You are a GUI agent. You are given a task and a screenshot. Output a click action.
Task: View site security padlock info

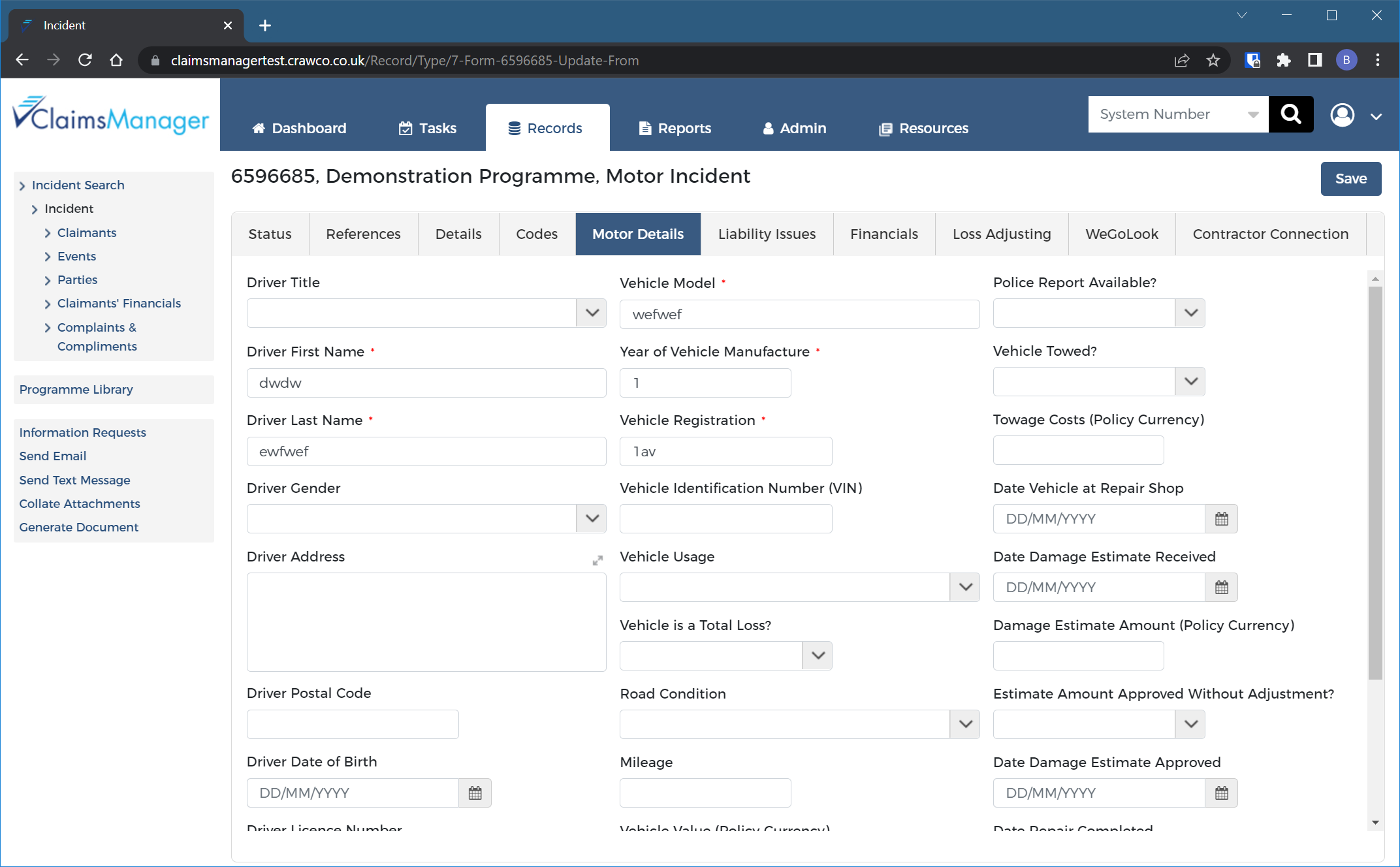(155, 60)
